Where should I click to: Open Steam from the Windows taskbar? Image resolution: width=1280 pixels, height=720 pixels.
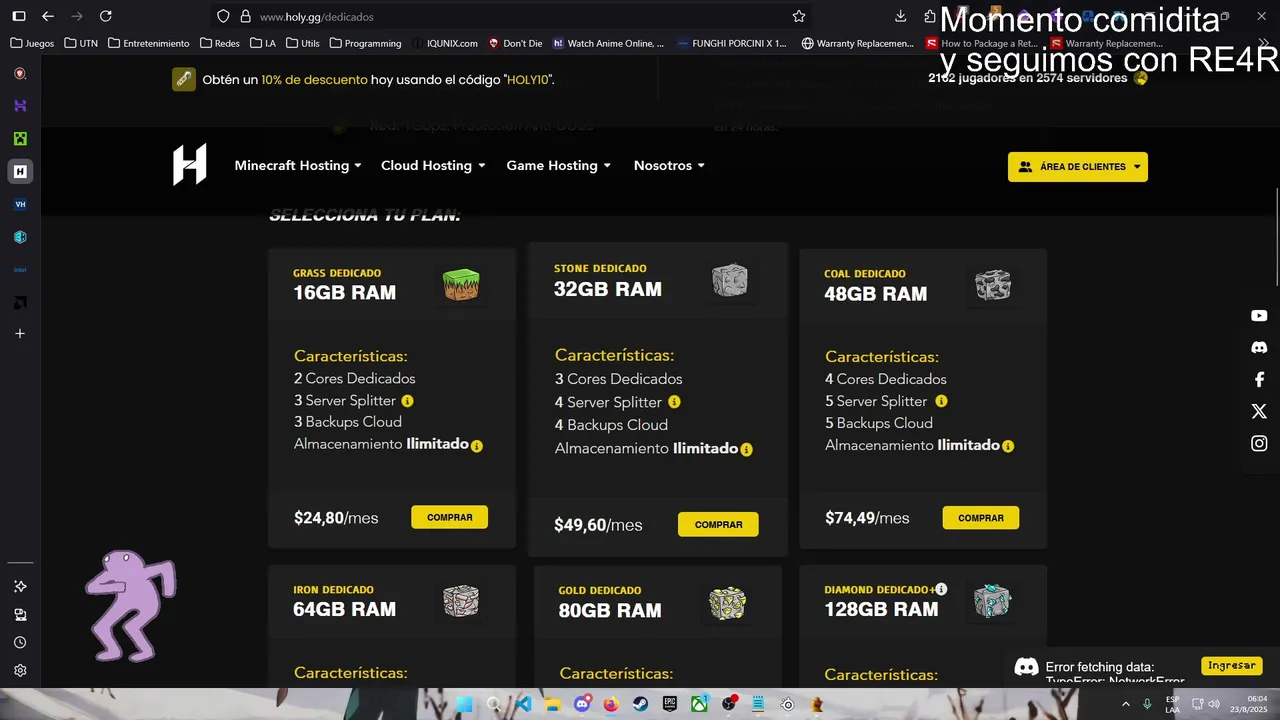pyautogui.click(x=641, y=704)
